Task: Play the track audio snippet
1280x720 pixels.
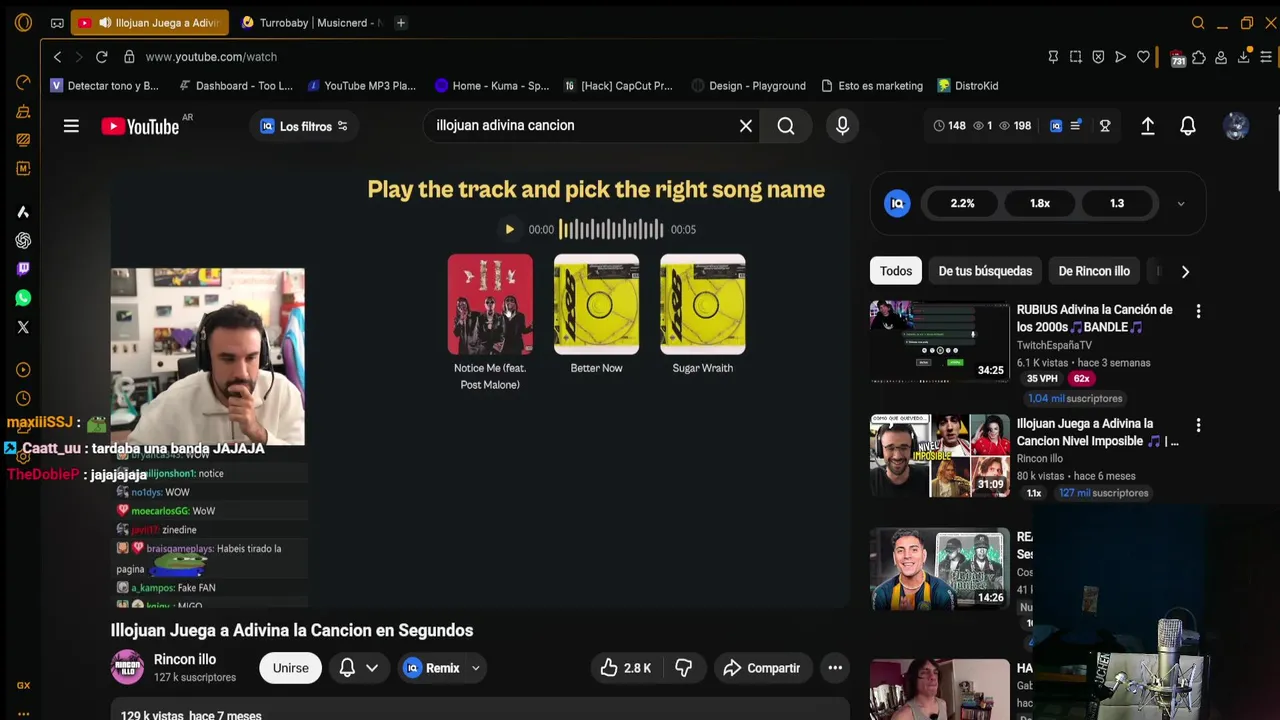Action: [509, 229]
